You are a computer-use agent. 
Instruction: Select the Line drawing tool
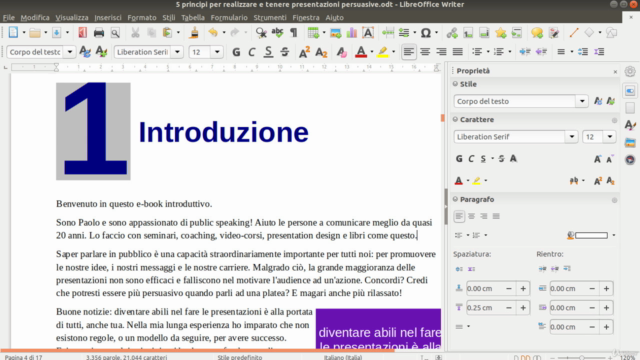(x=573, y=33)
